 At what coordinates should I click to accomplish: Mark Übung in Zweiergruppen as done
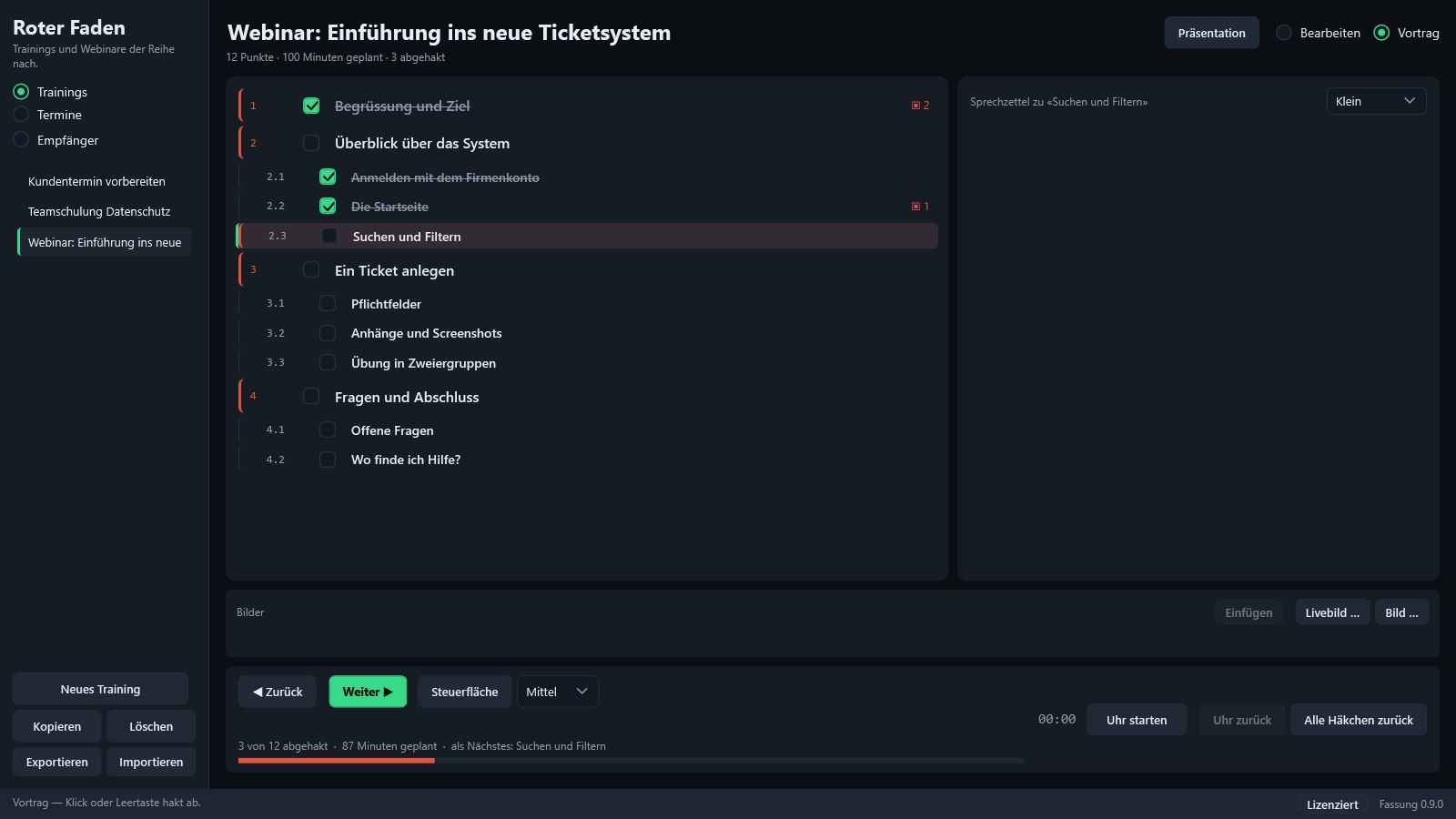point(328,362)
